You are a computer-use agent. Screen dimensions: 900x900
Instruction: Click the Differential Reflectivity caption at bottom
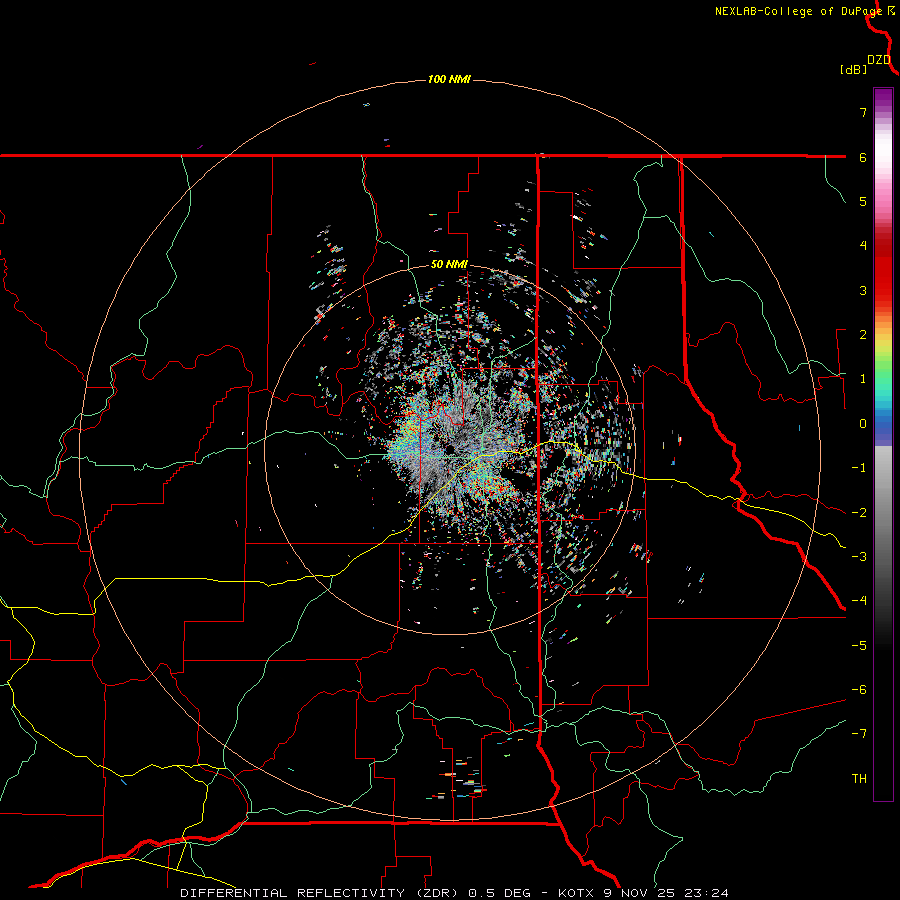[454, 893]
